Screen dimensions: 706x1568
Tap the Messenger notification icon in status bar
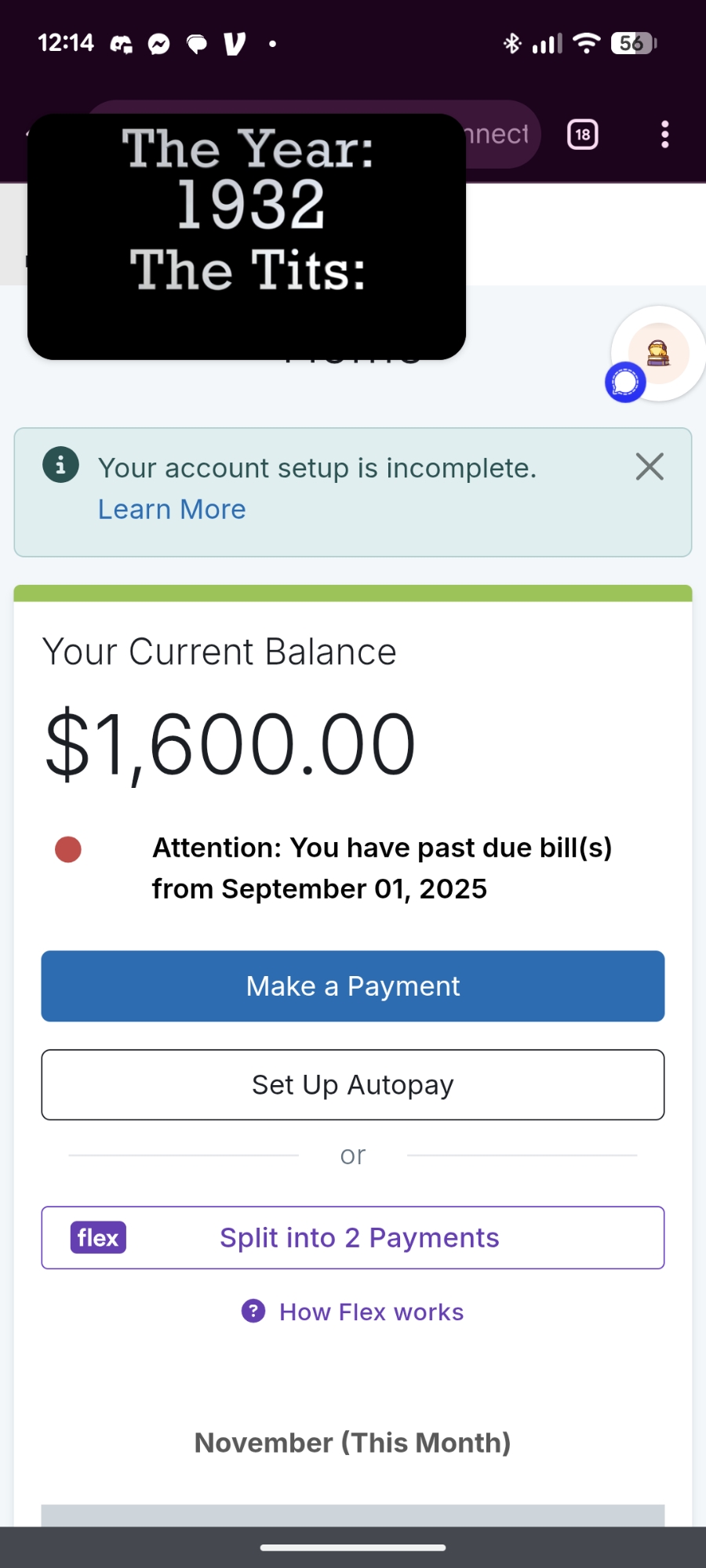point(159,44)
